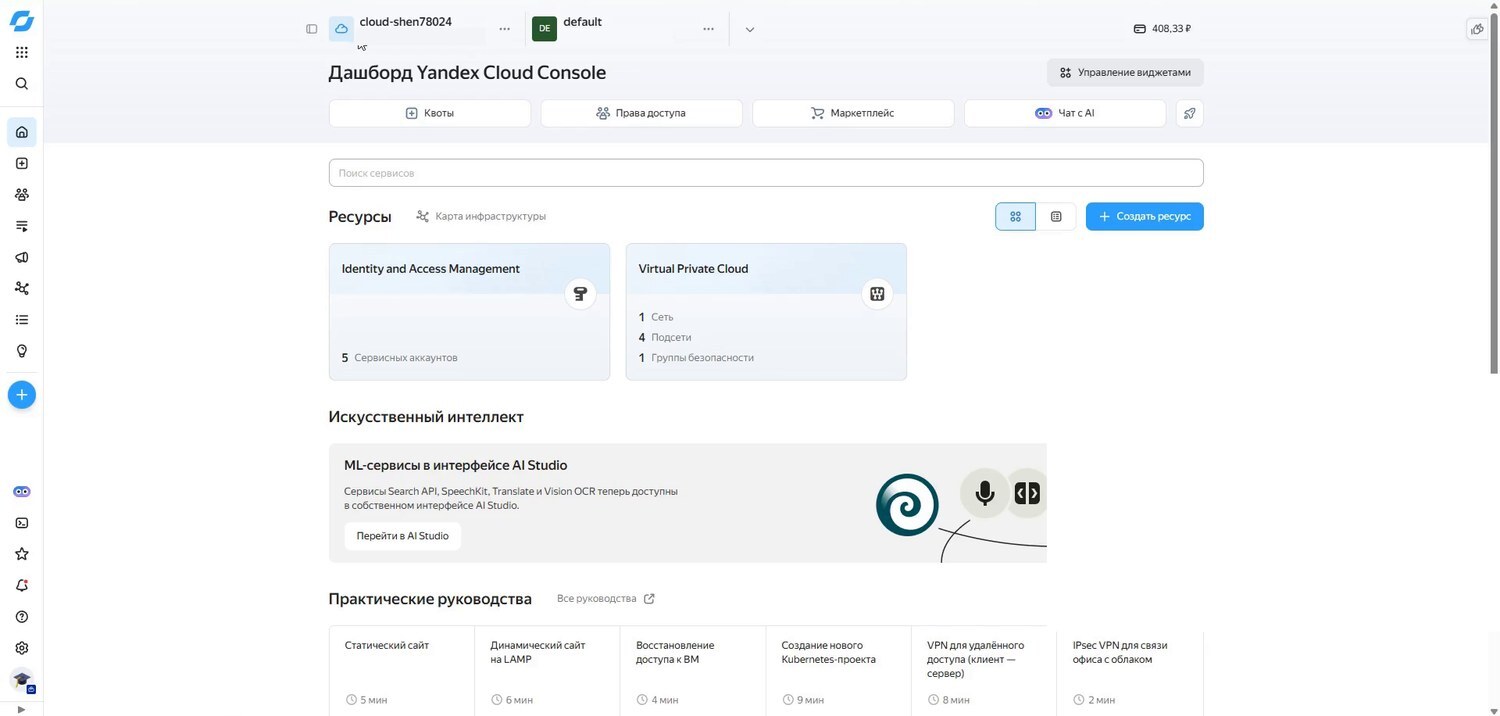Open the Квоты shortcut
1500x716 pixels.
click(x=430, y=113)
